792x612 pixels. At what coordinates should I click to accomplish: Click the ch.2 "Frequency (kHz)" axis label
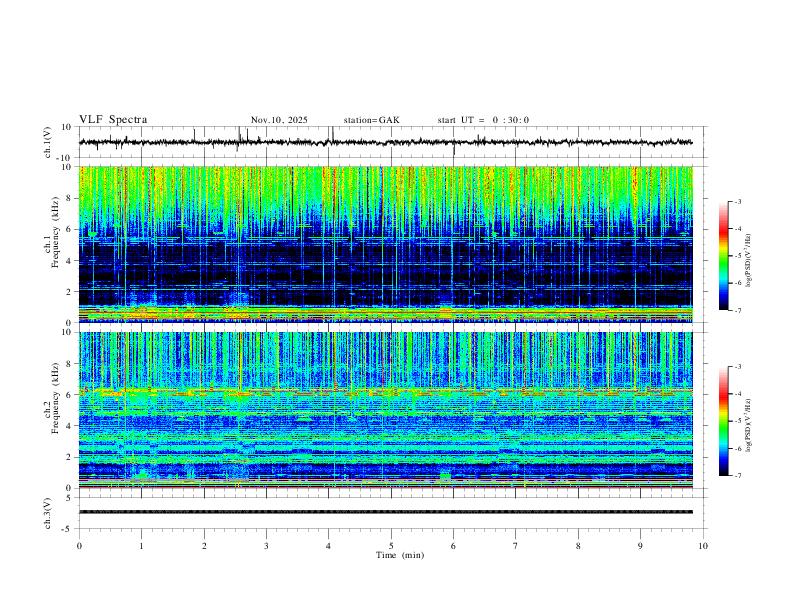55,398
